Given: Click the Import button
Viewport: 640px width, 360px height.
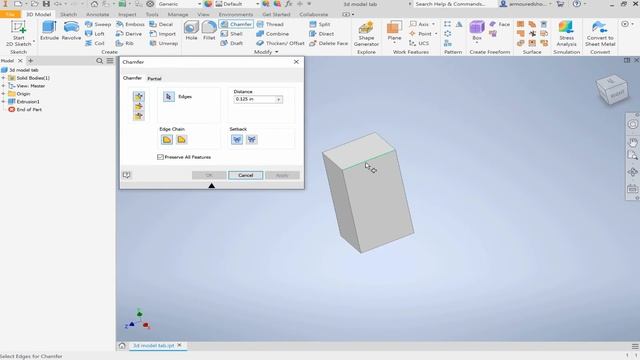Looking at the screenshot, I should [162, 34].
